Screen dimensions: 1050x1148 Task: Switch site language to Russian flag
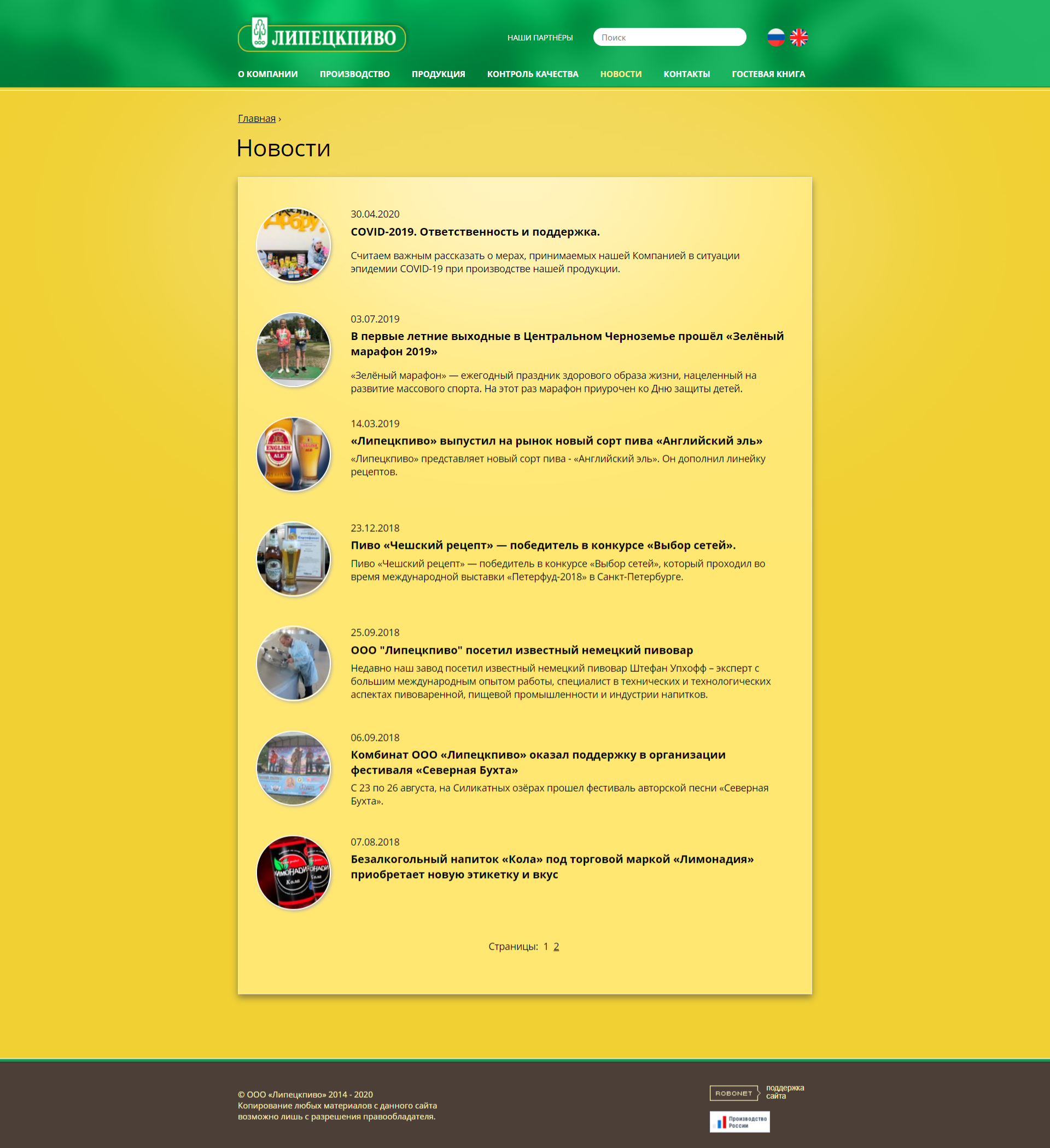tap(775, 38)
